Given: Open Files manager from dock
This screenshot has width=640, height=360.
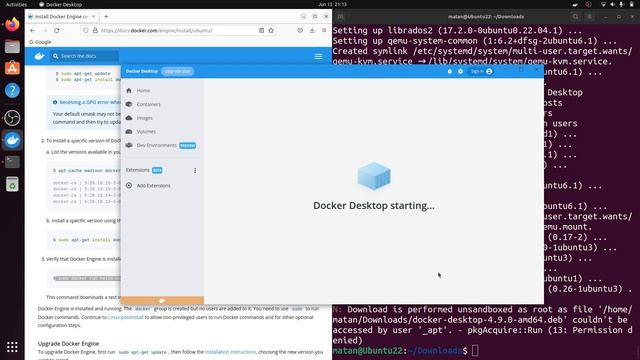Looking at the screenshot, I should 12,47.
